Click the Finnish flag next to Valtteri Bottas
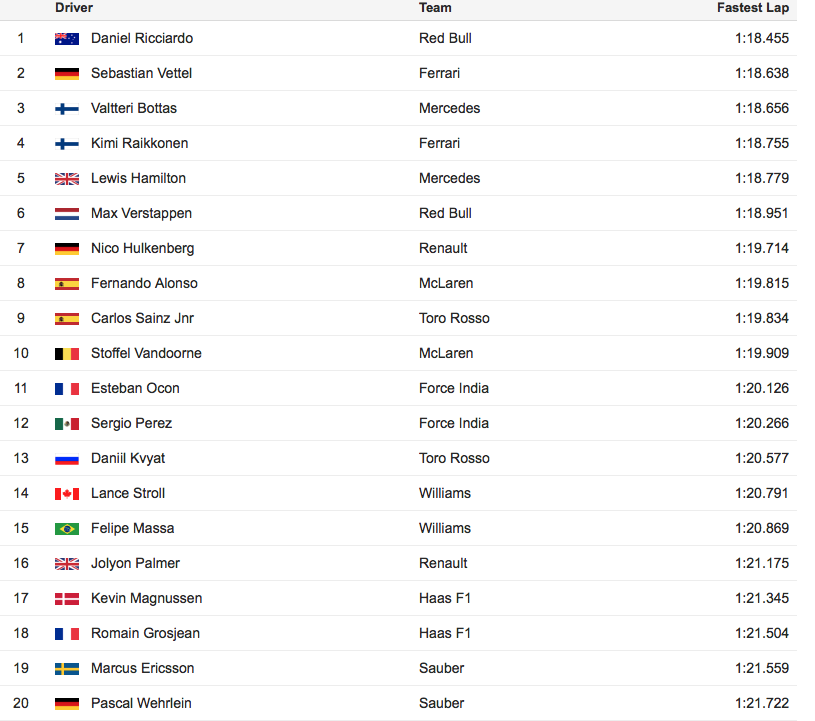Image resolution: width=815 pixels, height=721 pixels. coord(67,109)
